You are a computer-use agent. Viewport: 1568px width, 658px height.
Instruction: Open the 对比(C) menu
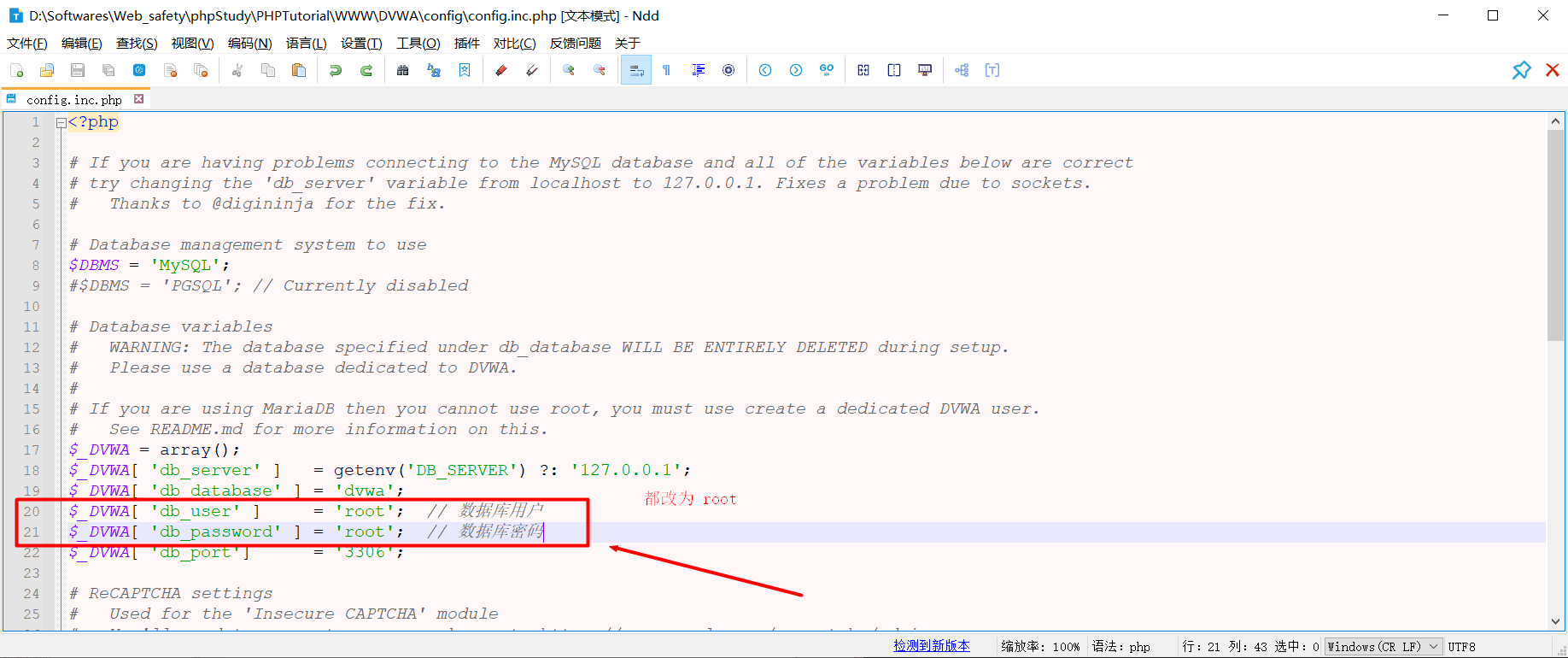point(515,43)
